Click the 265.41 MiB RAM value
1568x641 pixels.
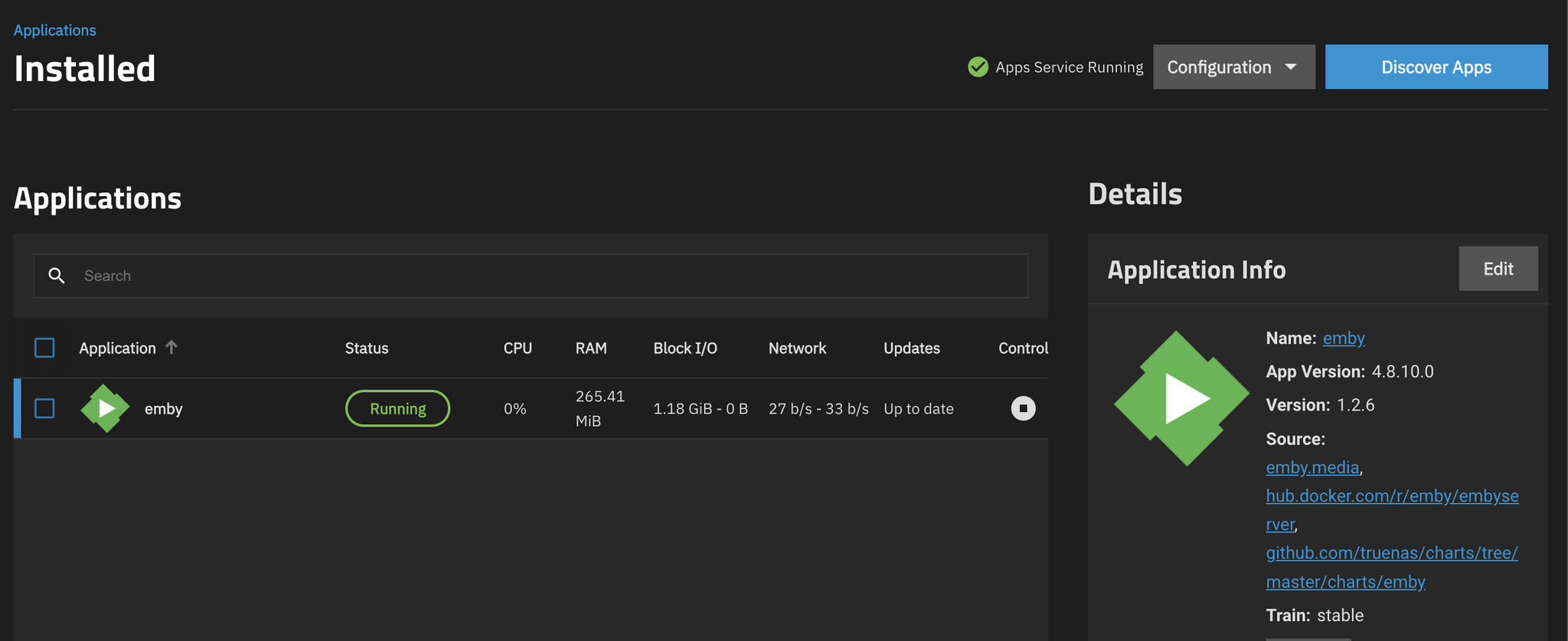[600, 408]
